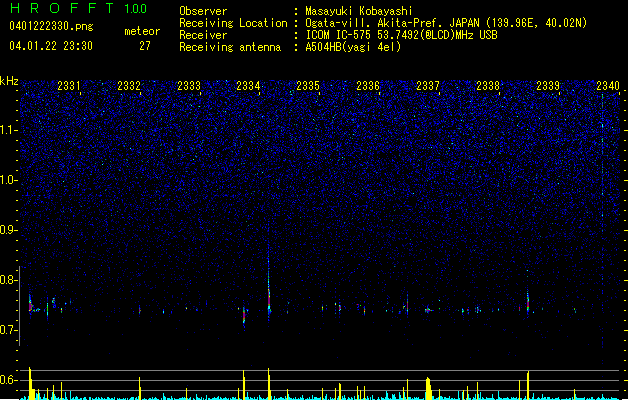Click the 'Receiver' field label
This screenshot has height=400, width=629.
(203, 35)
